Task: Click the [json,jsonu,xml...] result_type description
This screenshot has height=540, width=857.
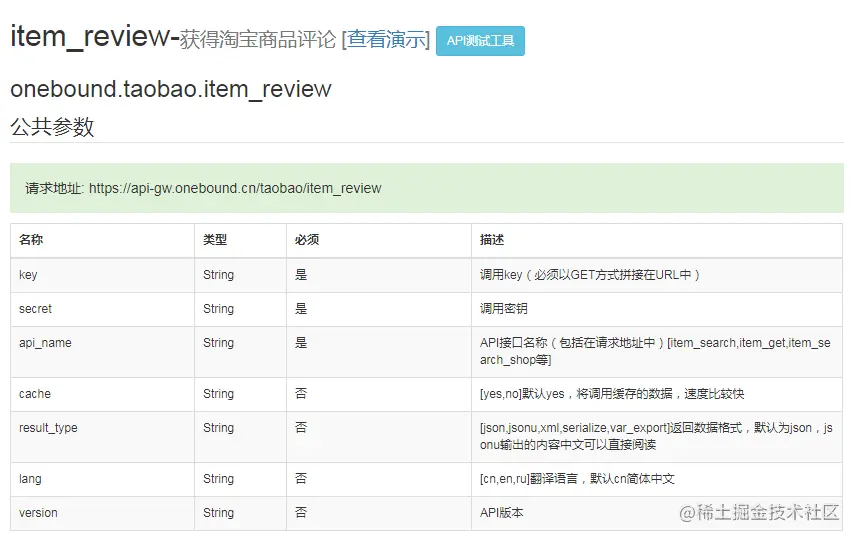Action: coord(656,436)
